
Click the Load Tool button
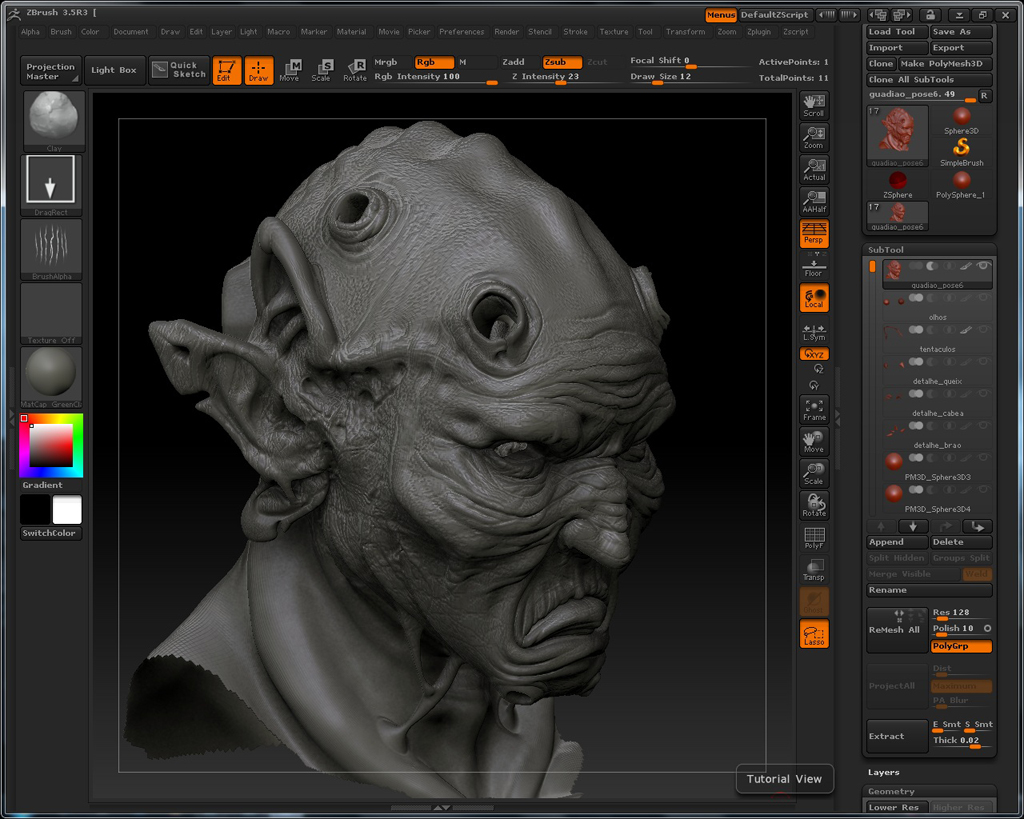point(897,31)
